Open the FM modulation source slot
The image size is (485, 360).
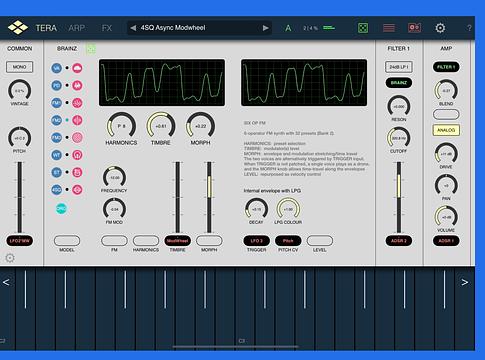point(114,241)
